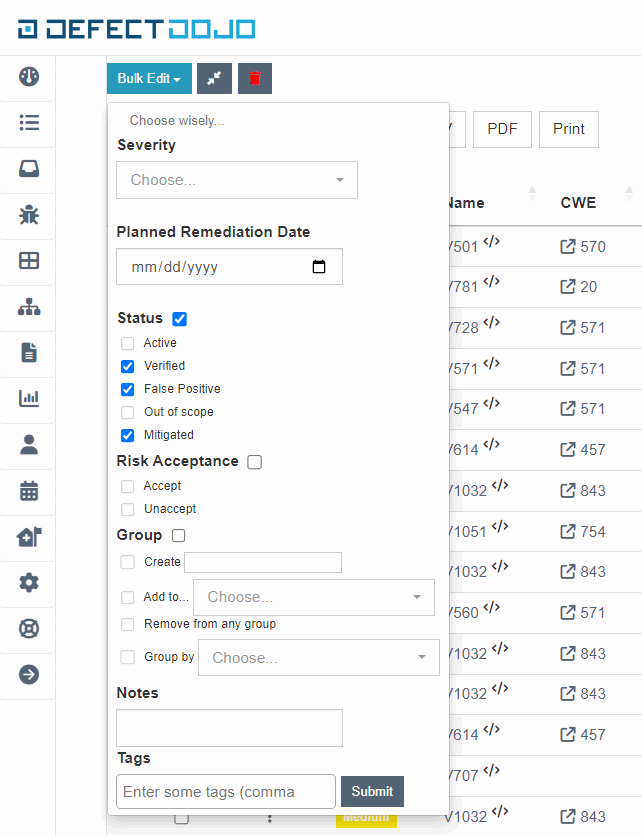Viewport: 642px width, 836px height.
Task: Click the yellow Medium severity badge
Action: coord(365,817)
